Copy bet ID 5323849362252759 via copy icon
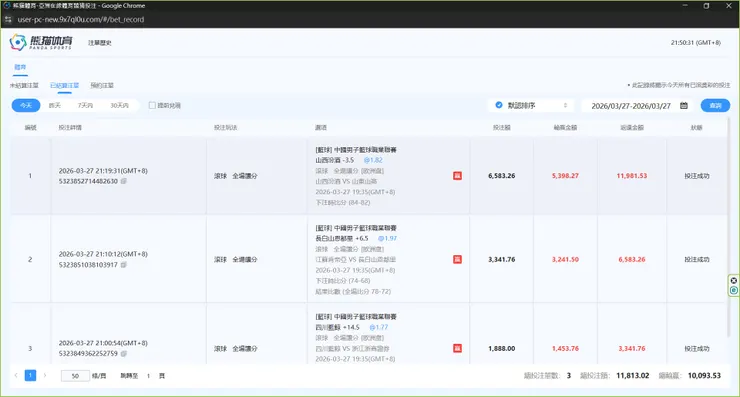 click(124, 354)
